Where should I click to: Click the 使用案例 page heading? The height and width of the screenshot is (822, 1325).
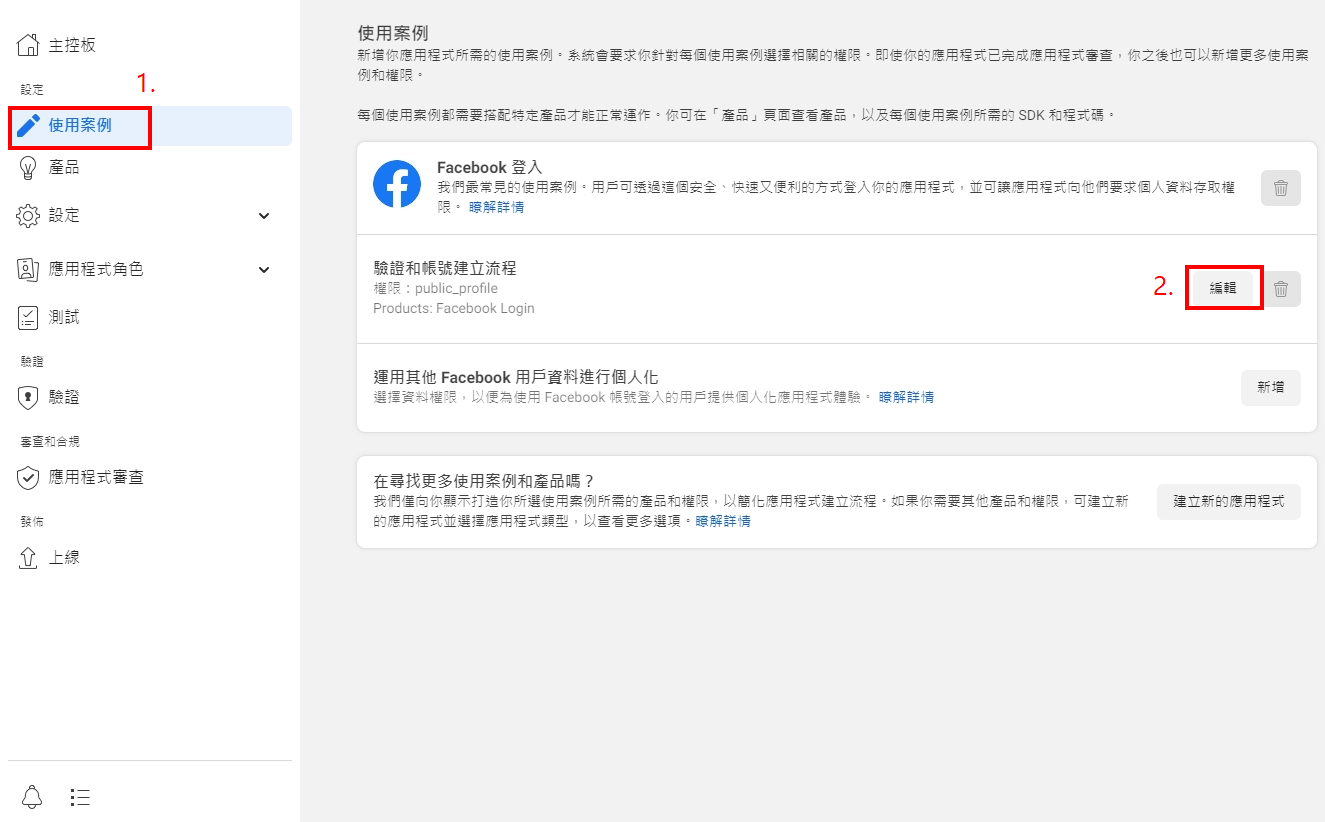click(x=393, y=33)
